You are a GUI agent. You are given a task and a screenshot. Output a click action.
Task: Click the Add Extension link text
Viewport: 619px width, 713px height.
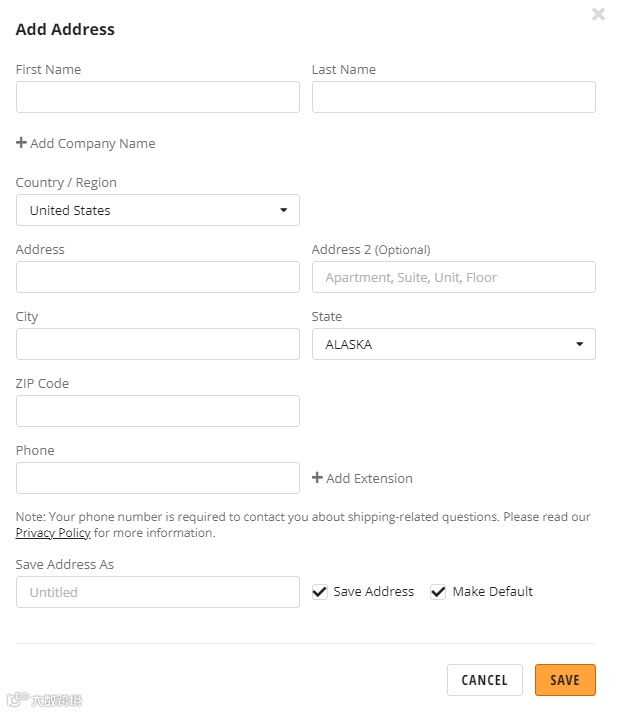coord(369,478)
